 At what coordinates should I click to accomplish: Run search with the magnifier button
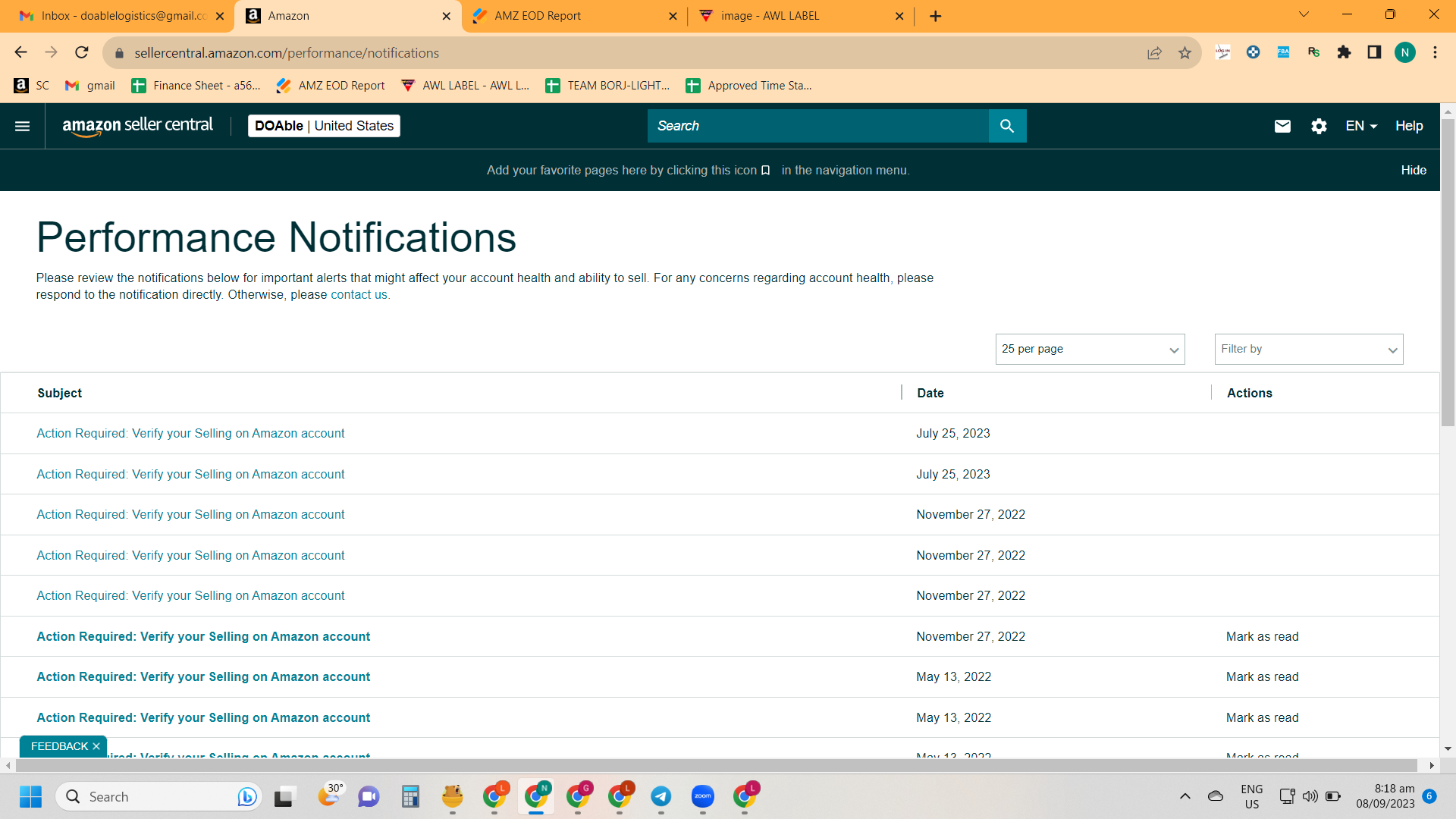[x=1007, y=126]
